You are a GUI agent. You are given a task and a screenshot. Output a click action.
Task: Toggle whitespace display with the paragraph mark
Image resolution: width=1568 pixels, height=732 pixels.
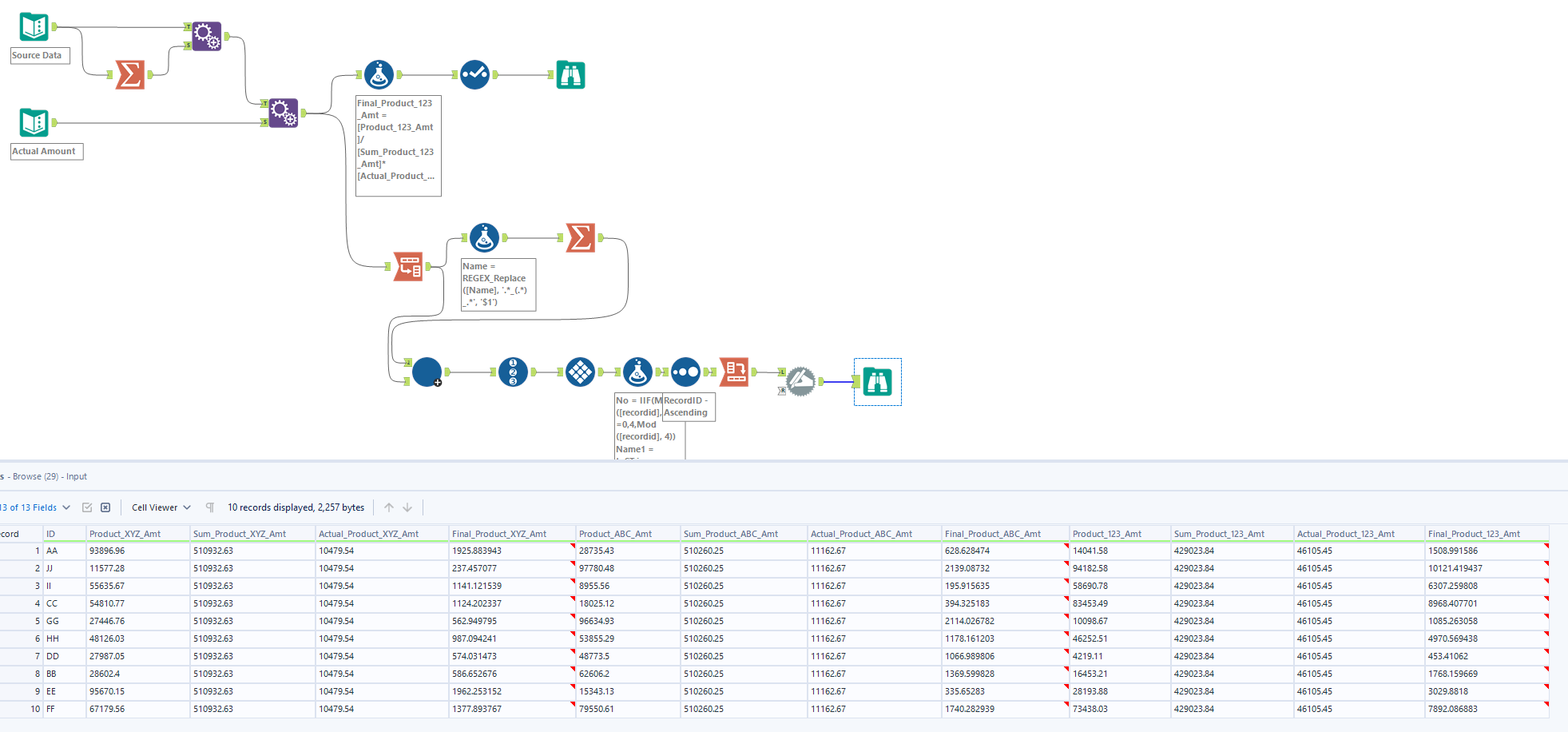click(209, 507)
